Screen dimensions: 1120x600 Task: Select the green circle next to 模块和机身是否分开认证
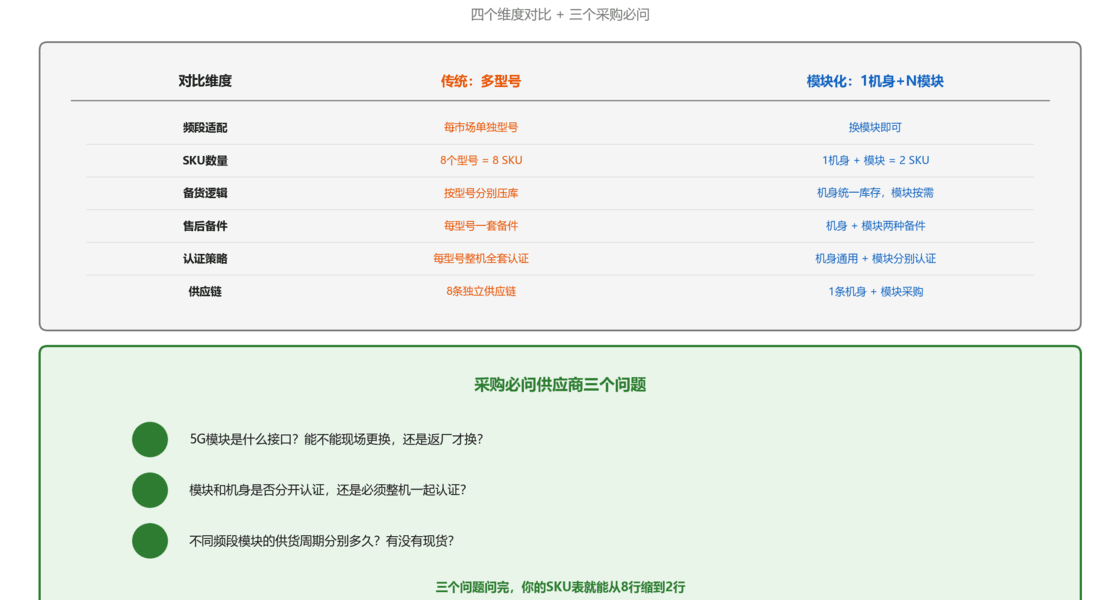[x=150, y=490]
